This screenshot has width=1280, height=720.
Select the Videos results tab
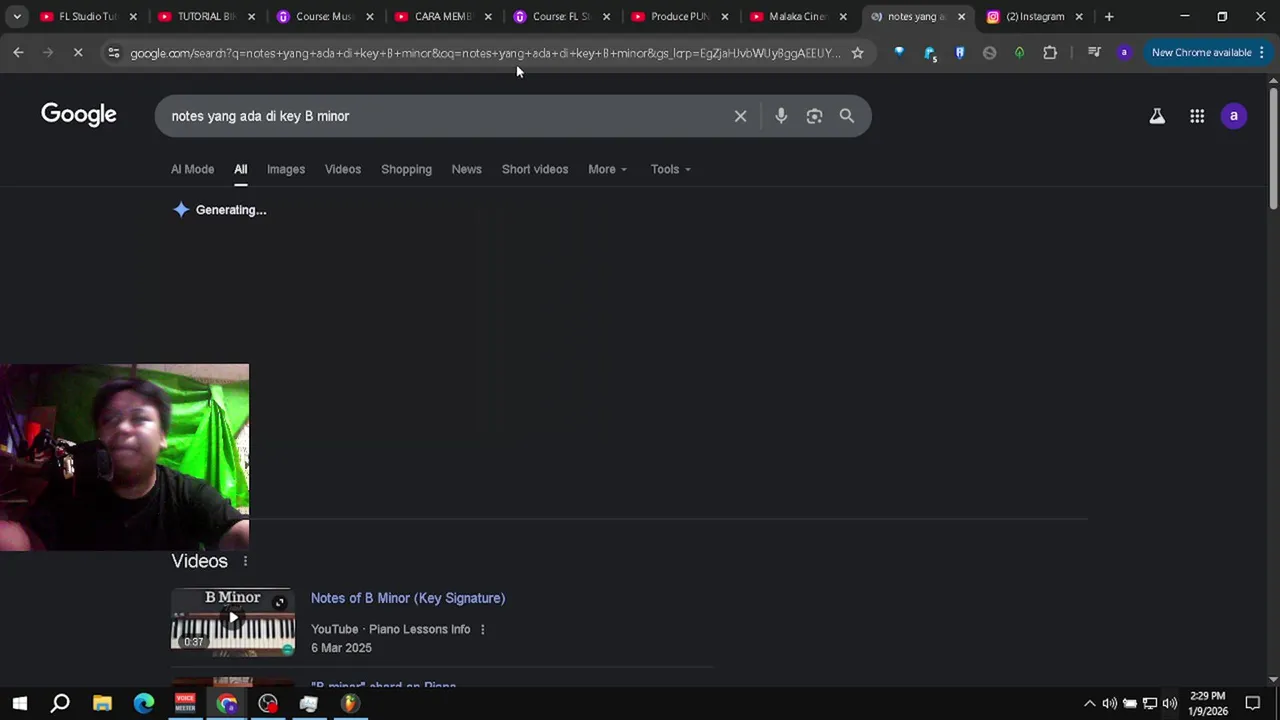coord(343,169)
